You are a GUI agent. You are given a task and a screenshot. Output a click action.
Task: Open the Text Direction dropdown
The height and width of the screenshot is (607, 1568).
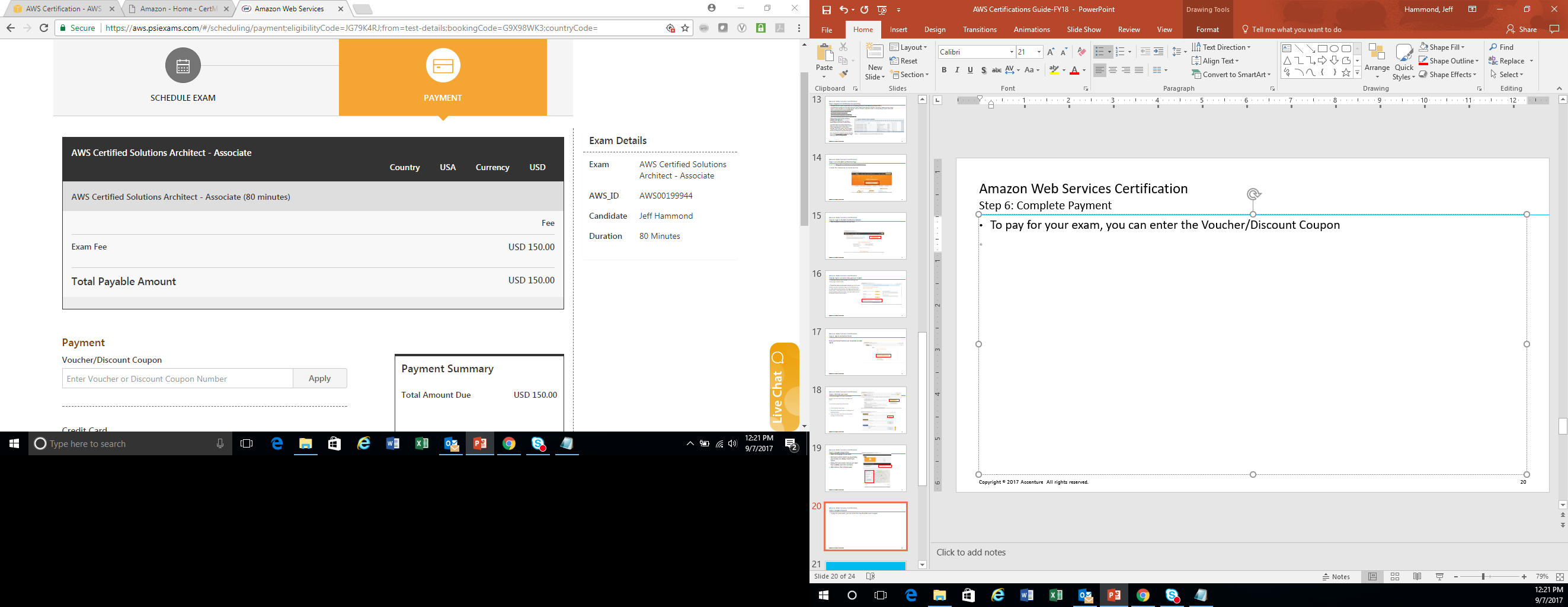point(1221,47)
